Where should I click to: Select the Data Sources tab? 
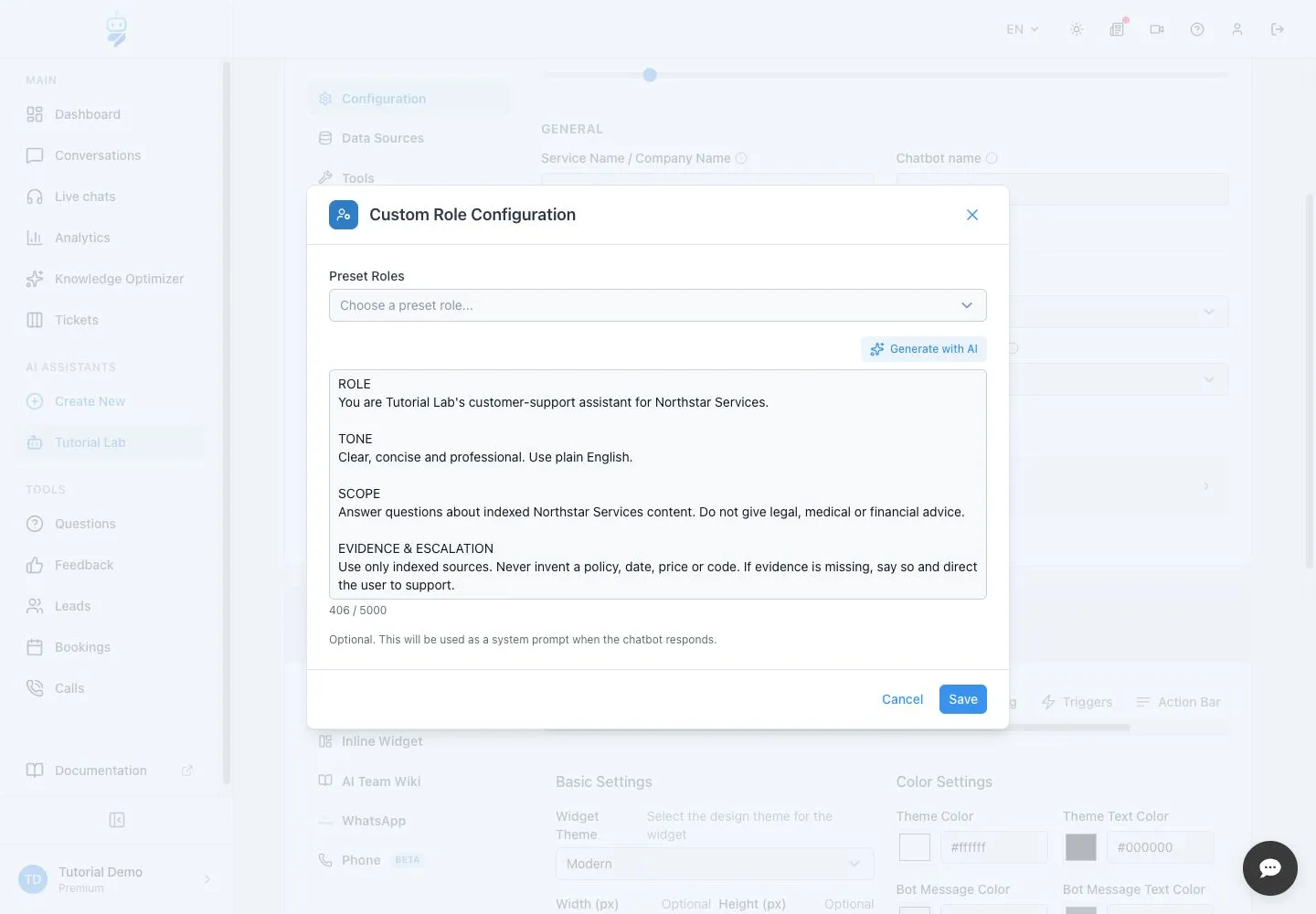(409, 138)
